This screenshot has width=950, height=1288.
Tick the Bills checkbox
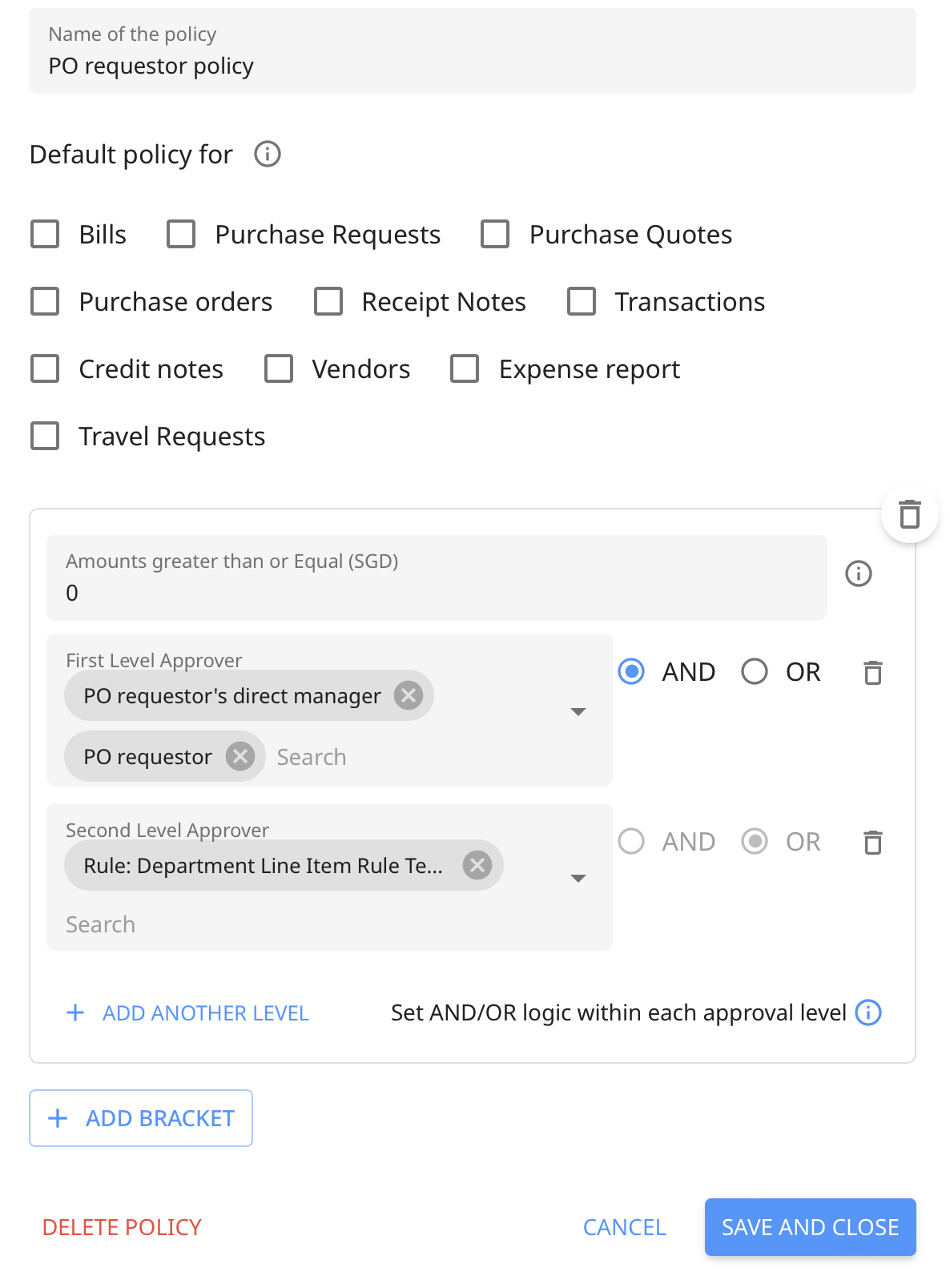(45, 235)
